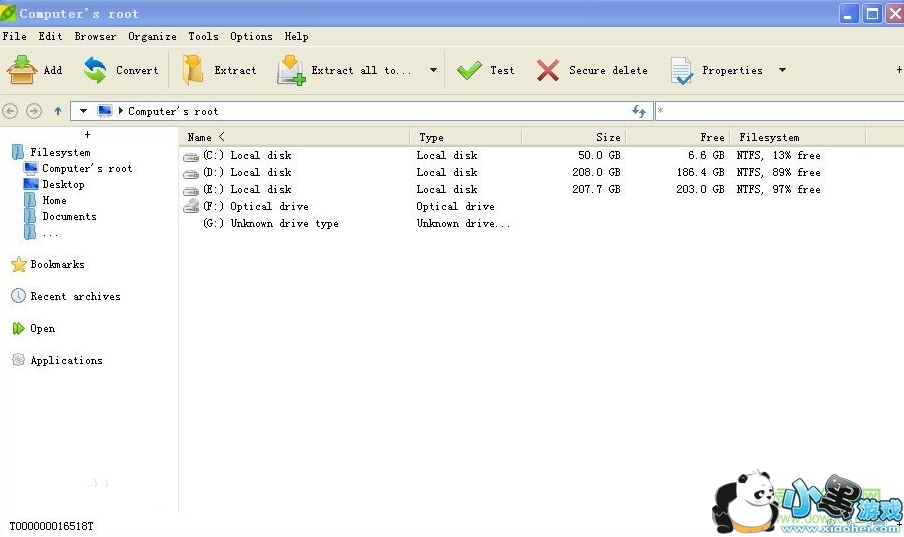The width and height of the screenshot is (904, 537).
Task: Click the Add archive icon
Action: pos(22,70)
